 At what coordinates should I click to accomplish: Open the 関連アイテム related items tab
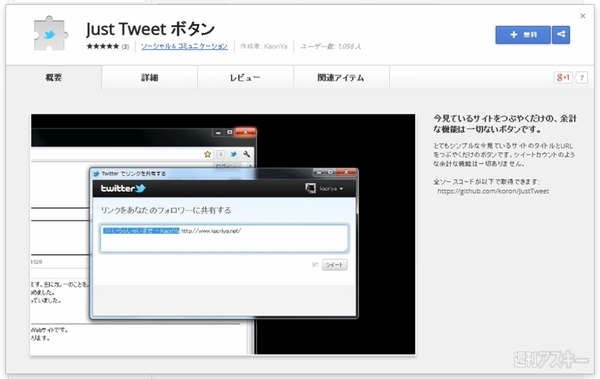click(x=341, y=78)
